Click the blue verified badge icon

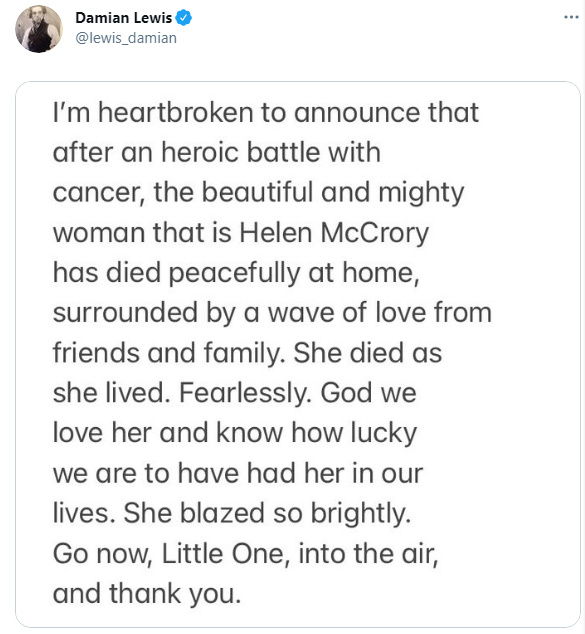(x=184, y=18)
